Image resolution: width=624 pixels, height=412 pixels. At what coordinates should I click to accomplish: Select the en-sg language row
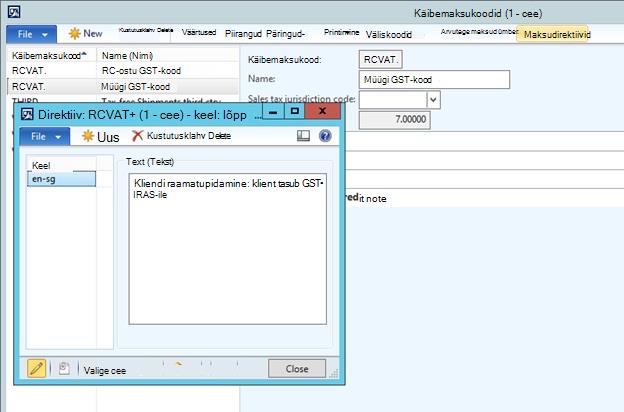tap(62, 179)
